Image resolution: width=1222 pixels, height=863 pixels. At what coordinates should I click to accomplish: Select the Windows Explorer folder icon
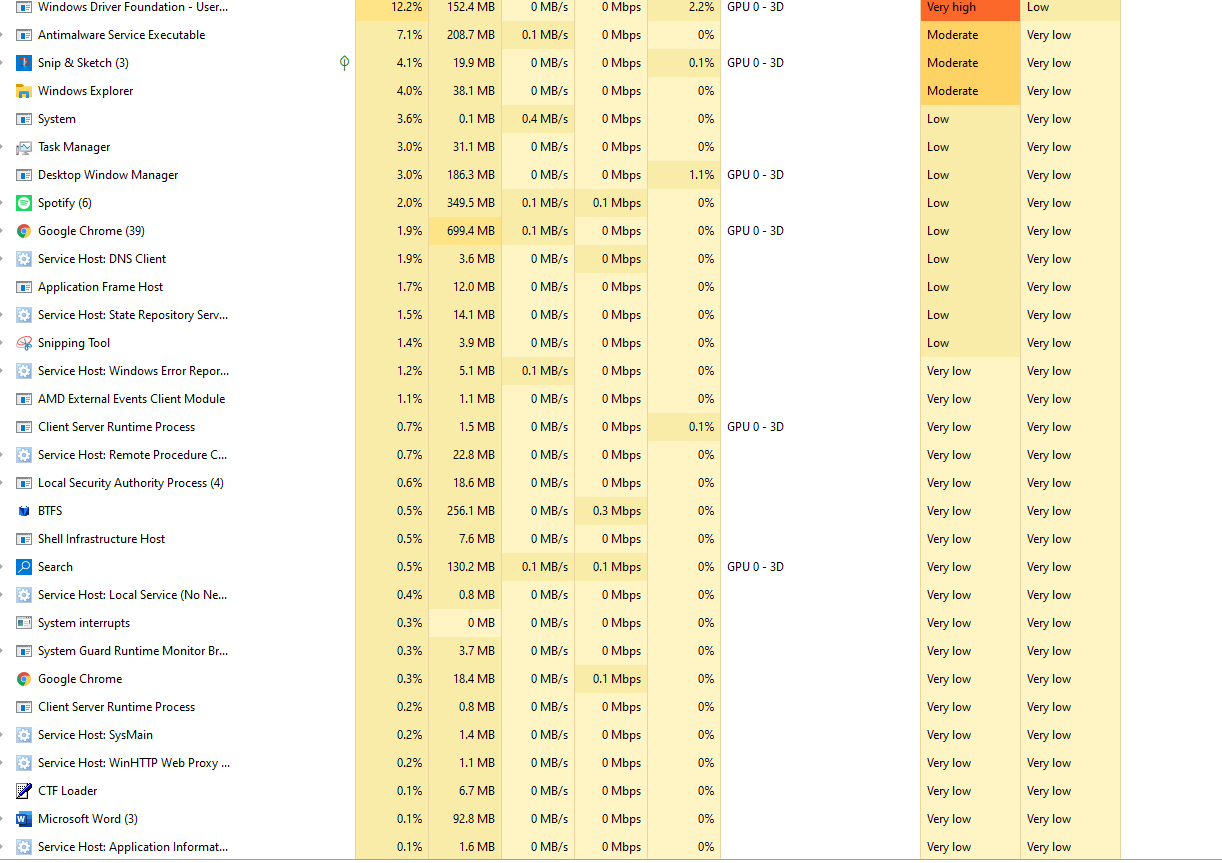tap(24, 91)
